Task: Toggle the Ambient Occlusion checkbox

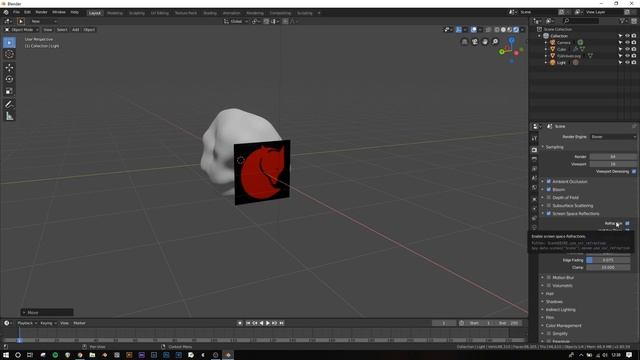Action: (x=549, y=181)
